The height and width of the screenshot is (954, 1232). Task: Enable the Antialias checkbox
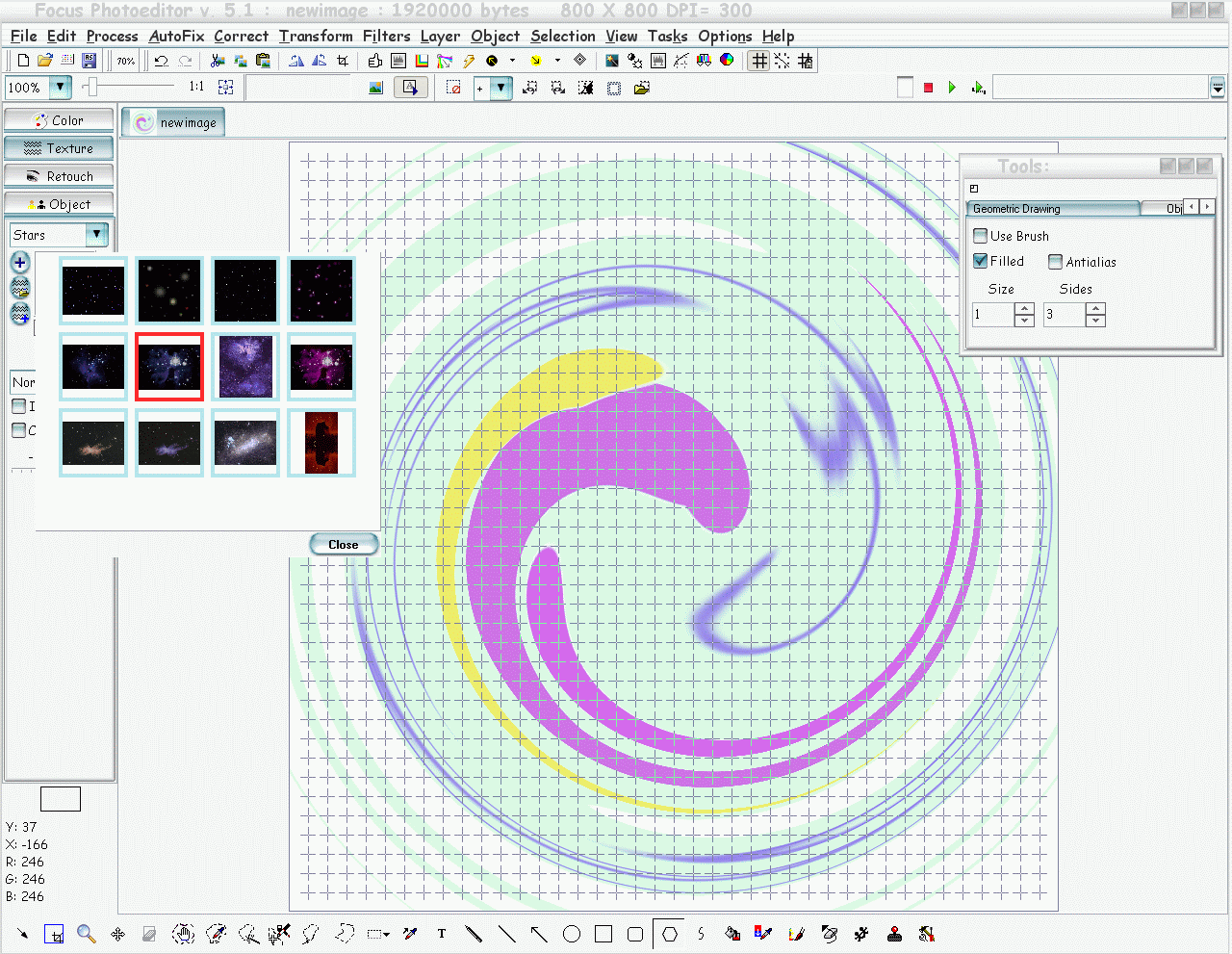(x=1055, y=262)
